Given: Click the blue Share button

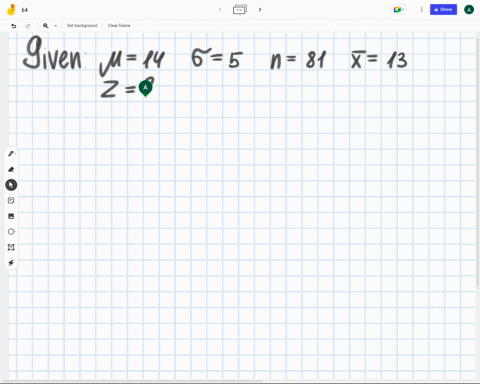Looking at the screenshot, I should 443,10.
